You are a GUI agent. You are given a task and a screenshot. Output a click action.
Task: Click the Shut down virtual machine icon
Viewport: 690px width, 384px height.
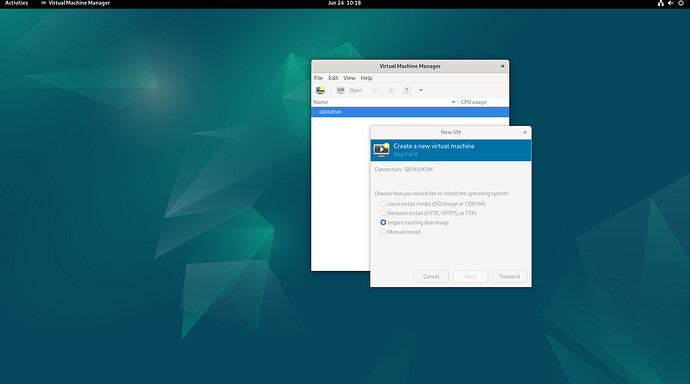tap(407, 90)
